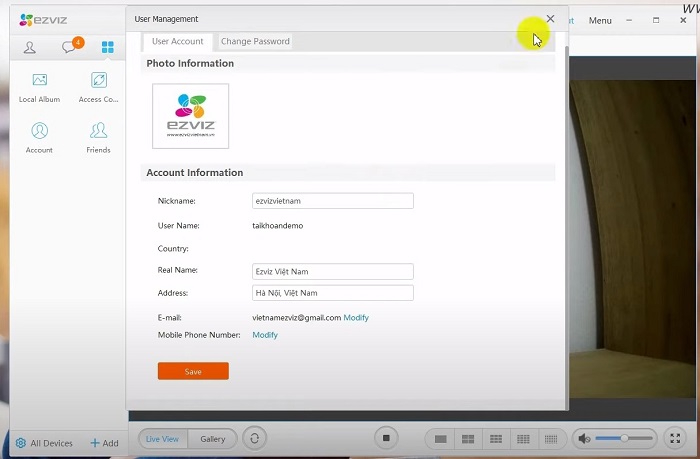The height and width of the screenshot is (459, 700).
Task: Open the user profile icon in sidebar
Action: pyautogui.click(x=29, y=47)
